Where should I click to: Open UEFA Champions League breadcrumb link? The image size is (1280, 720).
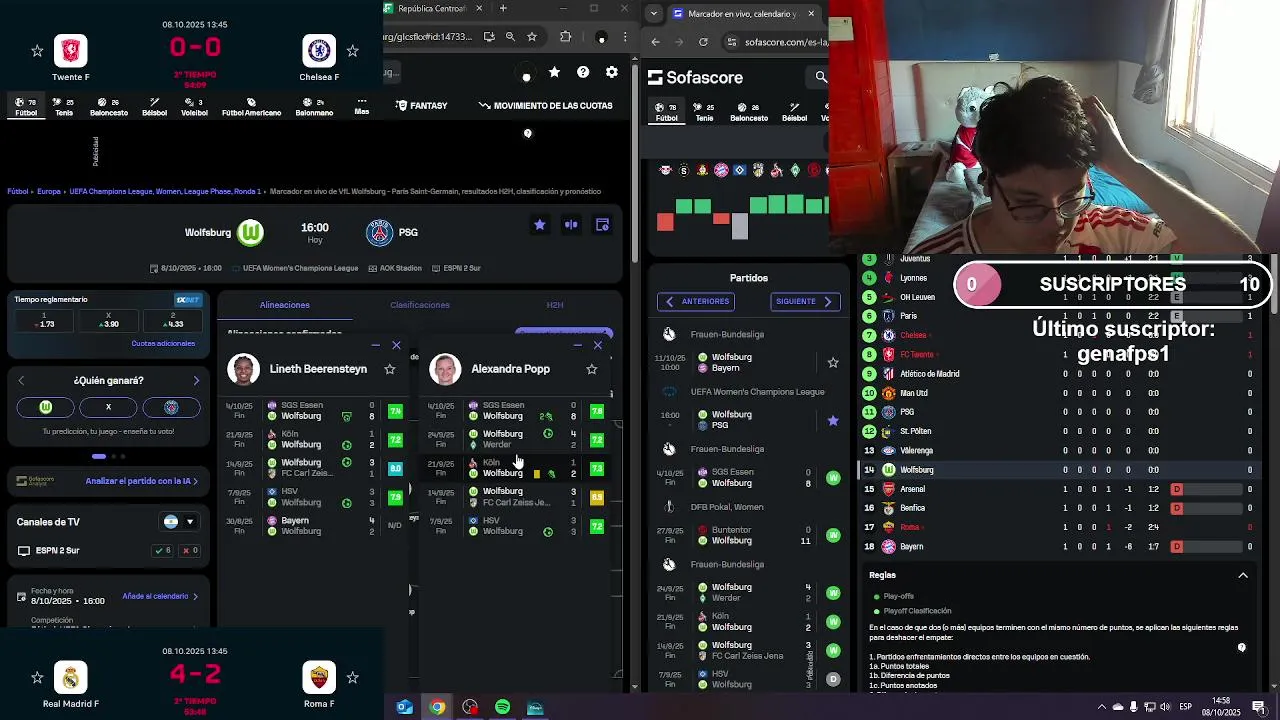pos(163,191)
